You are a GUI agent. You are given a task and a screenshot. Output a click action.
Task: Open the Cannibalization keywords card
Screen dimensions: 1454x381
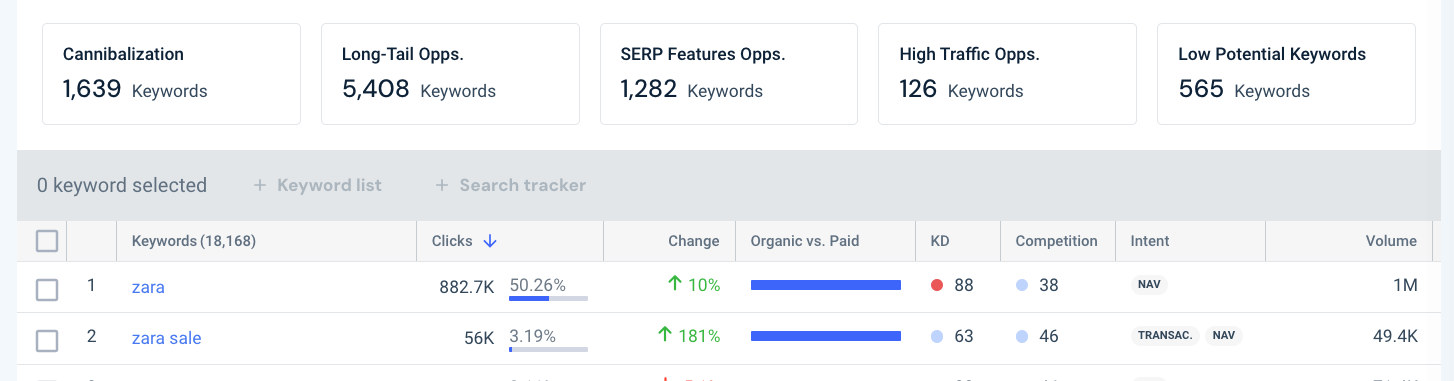(171, 74)
